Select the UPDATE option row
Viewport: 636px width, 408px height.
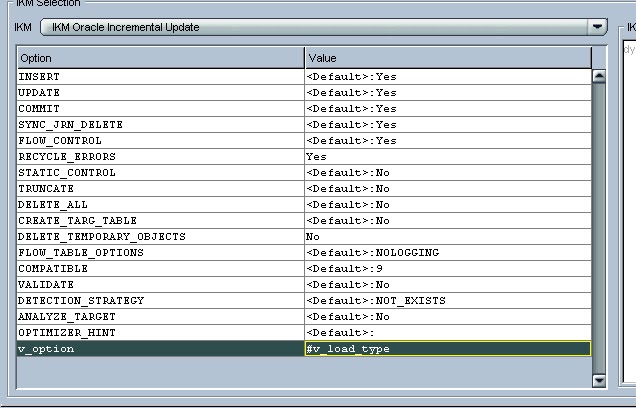[x=161, y=93]
